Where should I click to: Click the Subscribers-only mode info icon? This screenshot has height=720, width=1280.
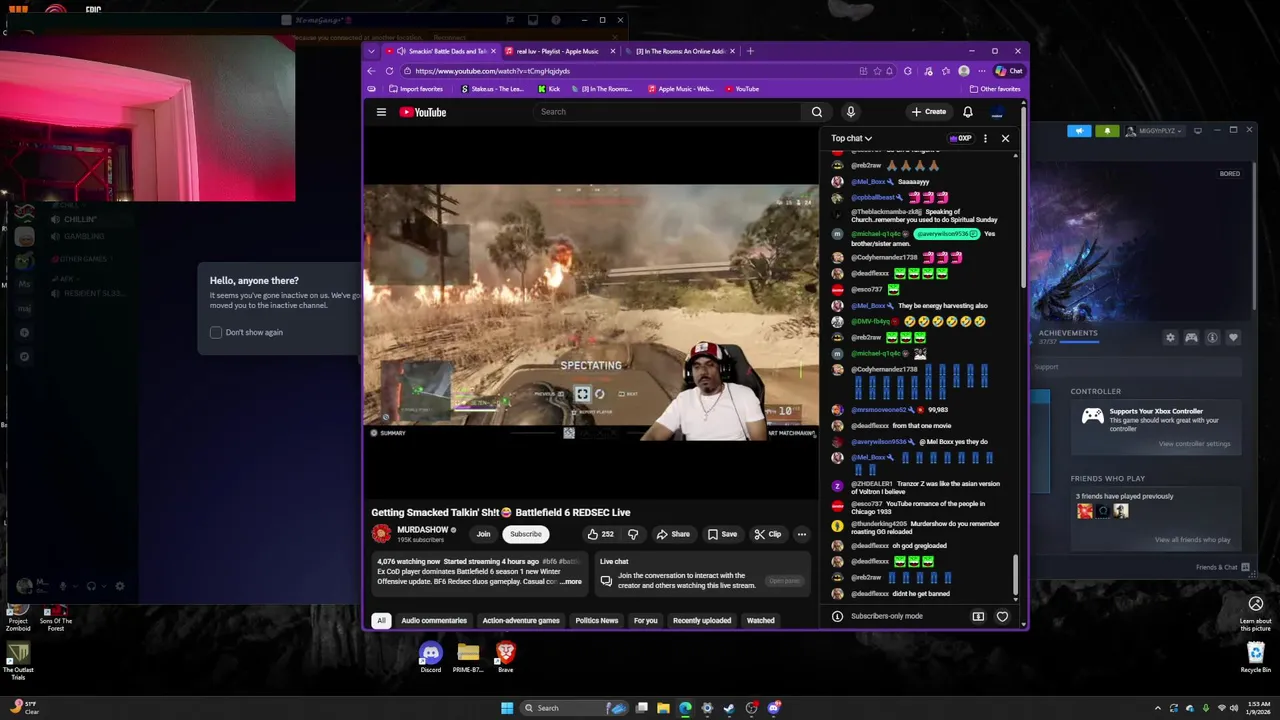point(837,616)
